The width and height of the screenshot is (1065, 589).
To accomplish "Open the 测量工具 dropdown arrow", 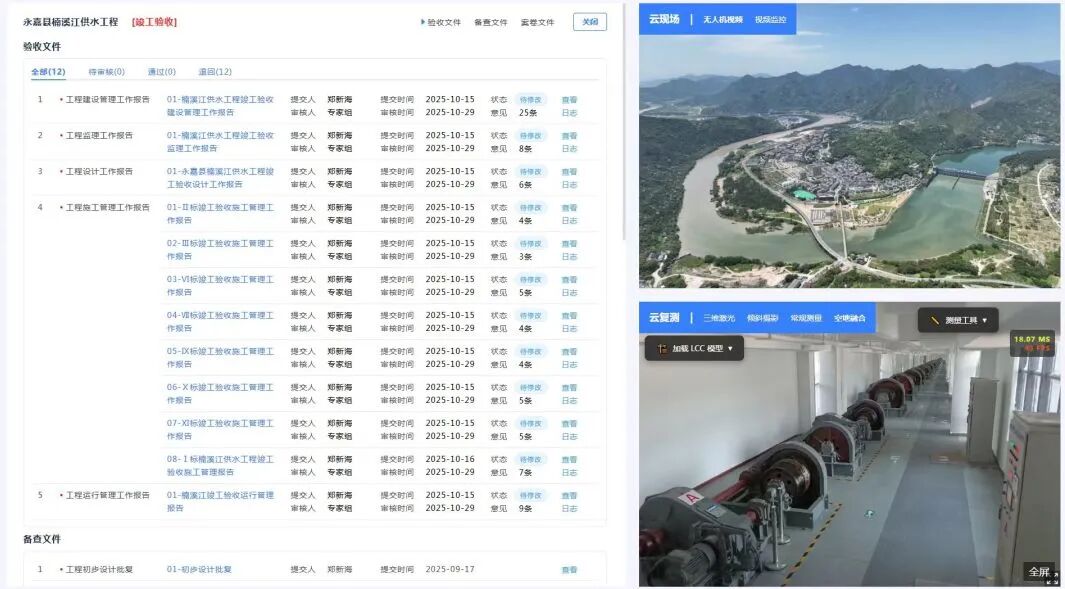I will pos(984,321).
